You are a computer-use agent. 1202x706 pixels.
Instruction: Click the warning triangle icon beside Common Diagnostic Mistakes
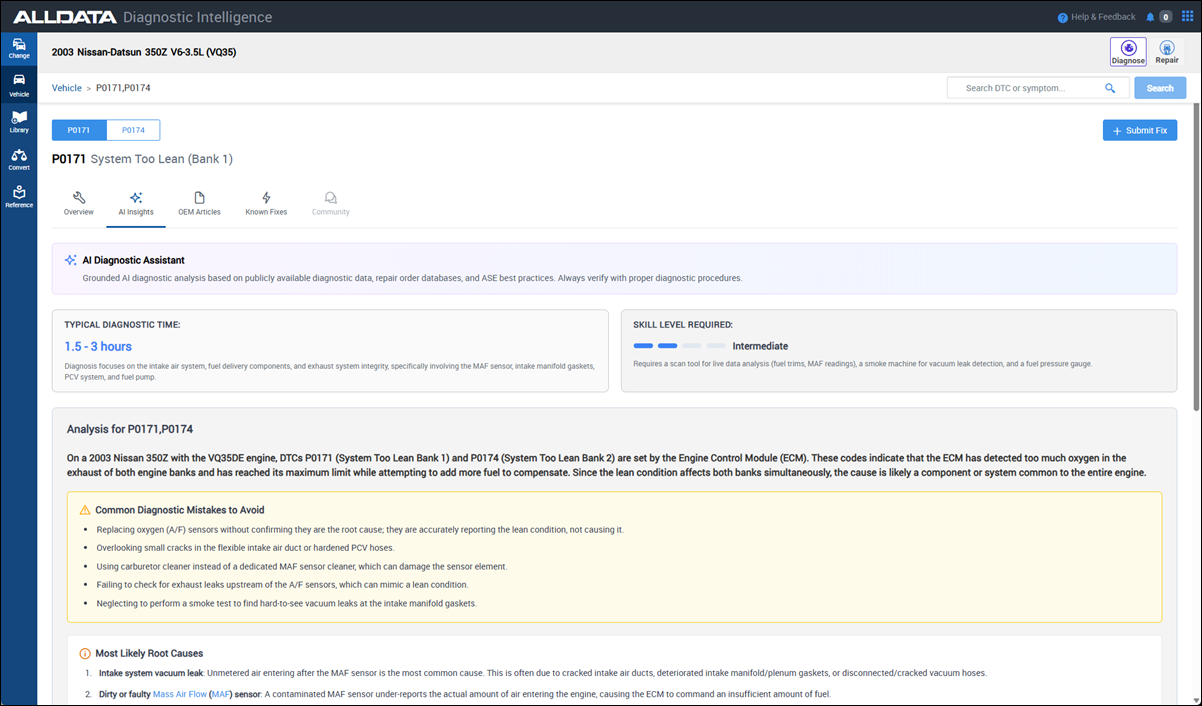(85, 510)
